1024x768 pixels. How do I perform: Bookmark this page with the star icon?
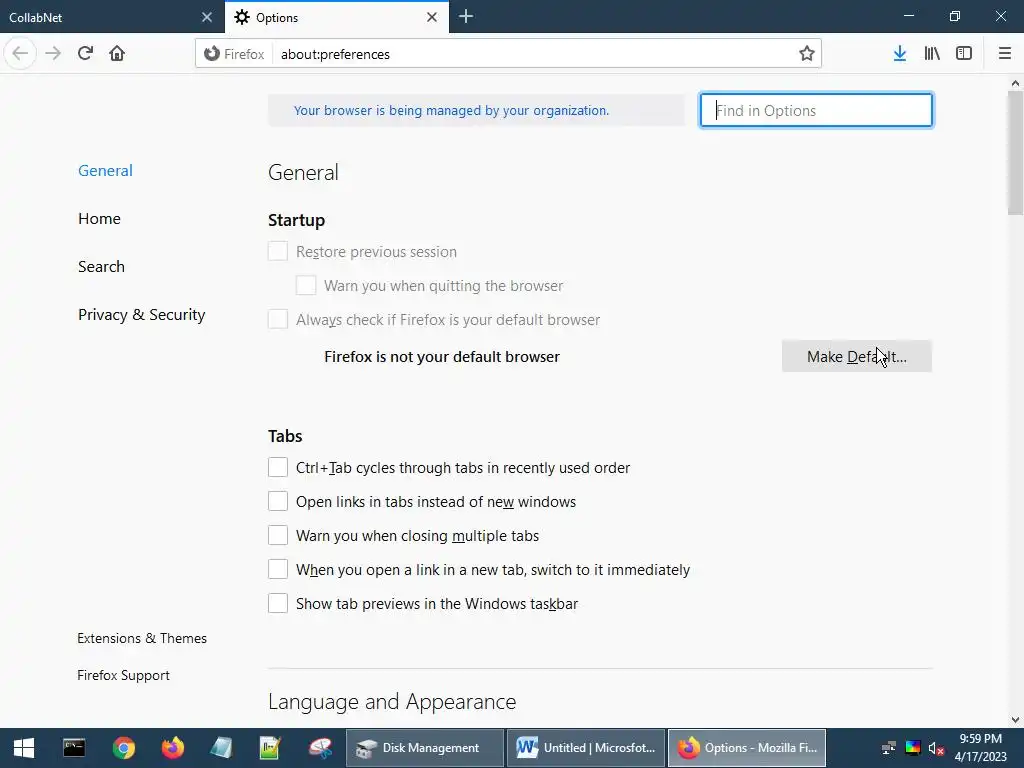point(807,54)
